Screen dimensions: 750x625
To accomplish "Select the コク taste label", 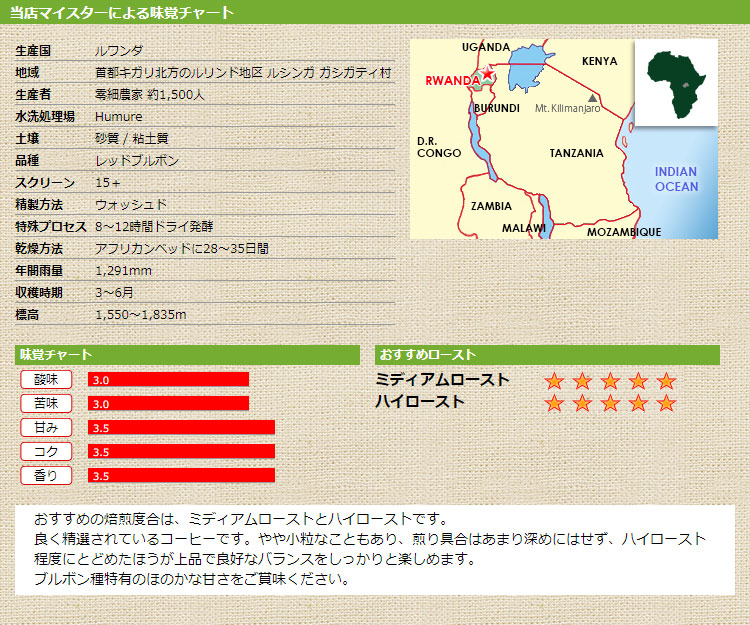I will click(x=46, y=451).
